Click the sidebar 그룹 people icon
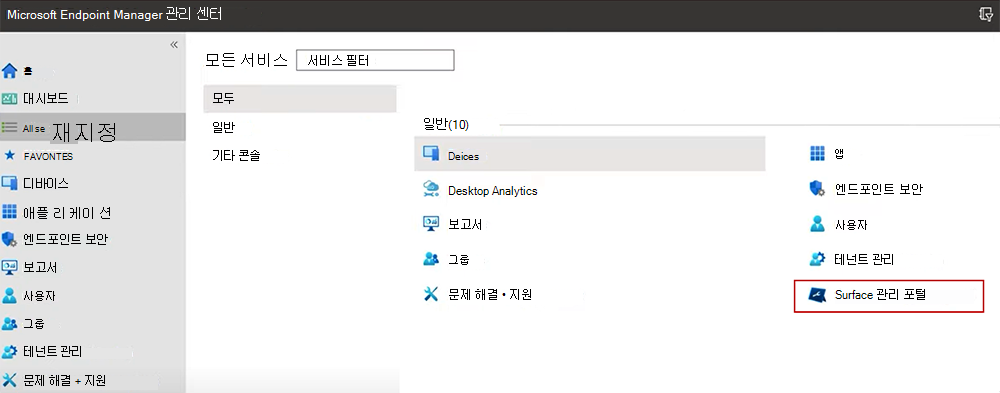 (9, 323)
